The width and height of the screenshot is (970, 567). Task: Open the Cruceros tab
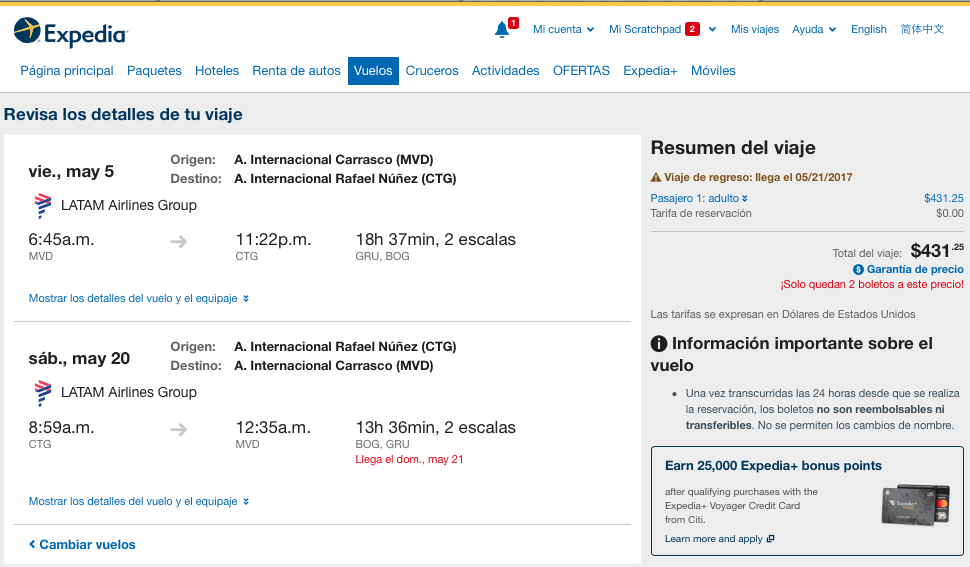(x=432, y=70)
